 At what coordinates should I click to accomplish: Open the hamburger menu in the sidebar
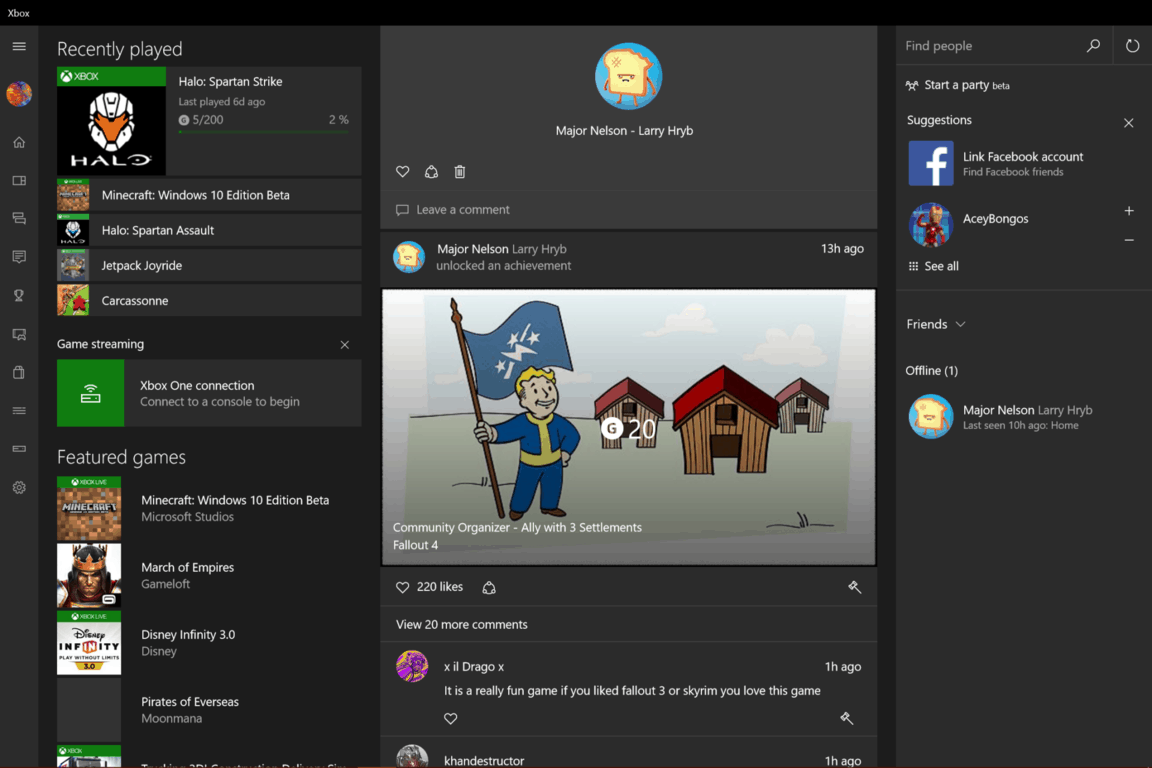19,46
